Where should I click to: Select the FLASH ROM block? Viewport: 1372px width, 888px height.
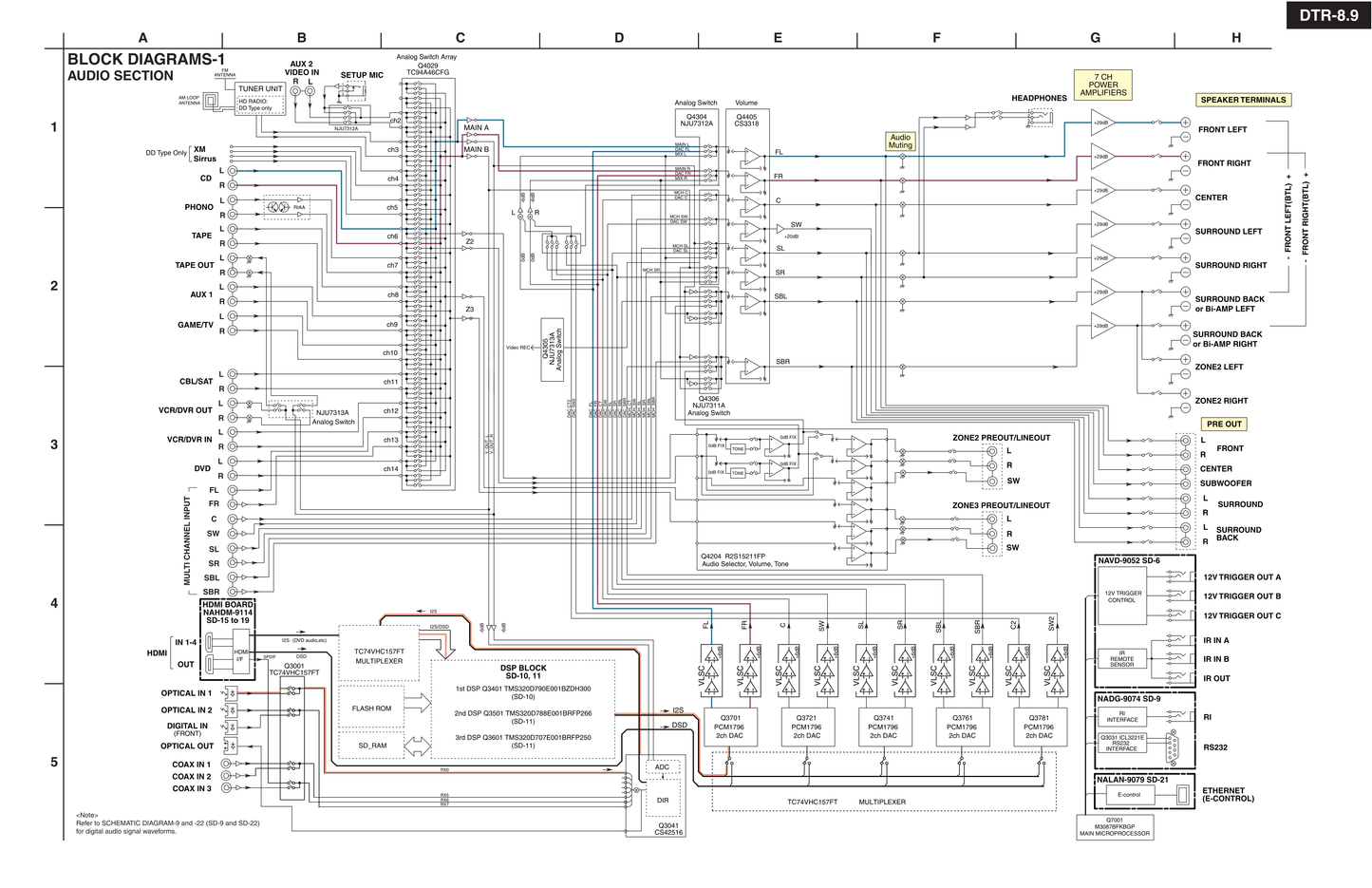tap(371, 709)
